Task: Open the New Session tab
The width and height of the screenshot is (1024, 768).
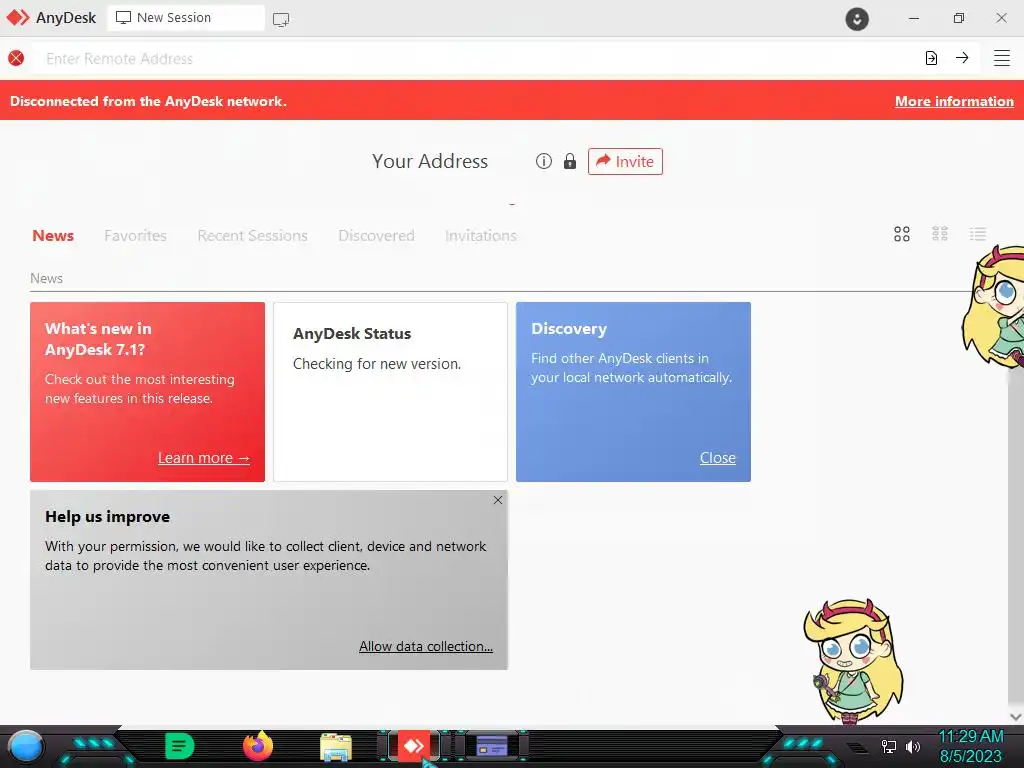Action: [x=186, y=18]
